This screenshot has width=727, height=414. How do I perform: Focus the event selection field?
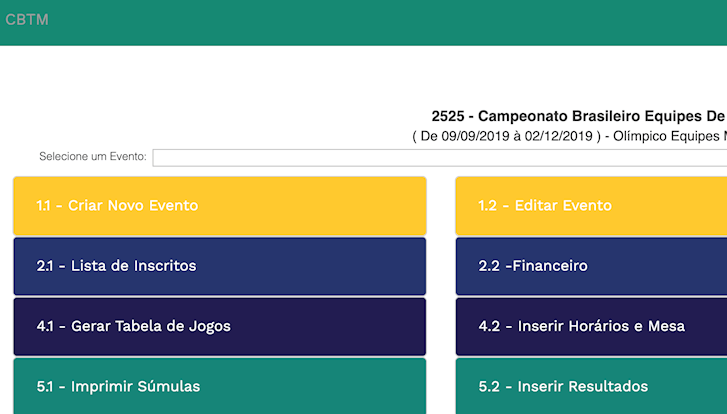point(440,157)
